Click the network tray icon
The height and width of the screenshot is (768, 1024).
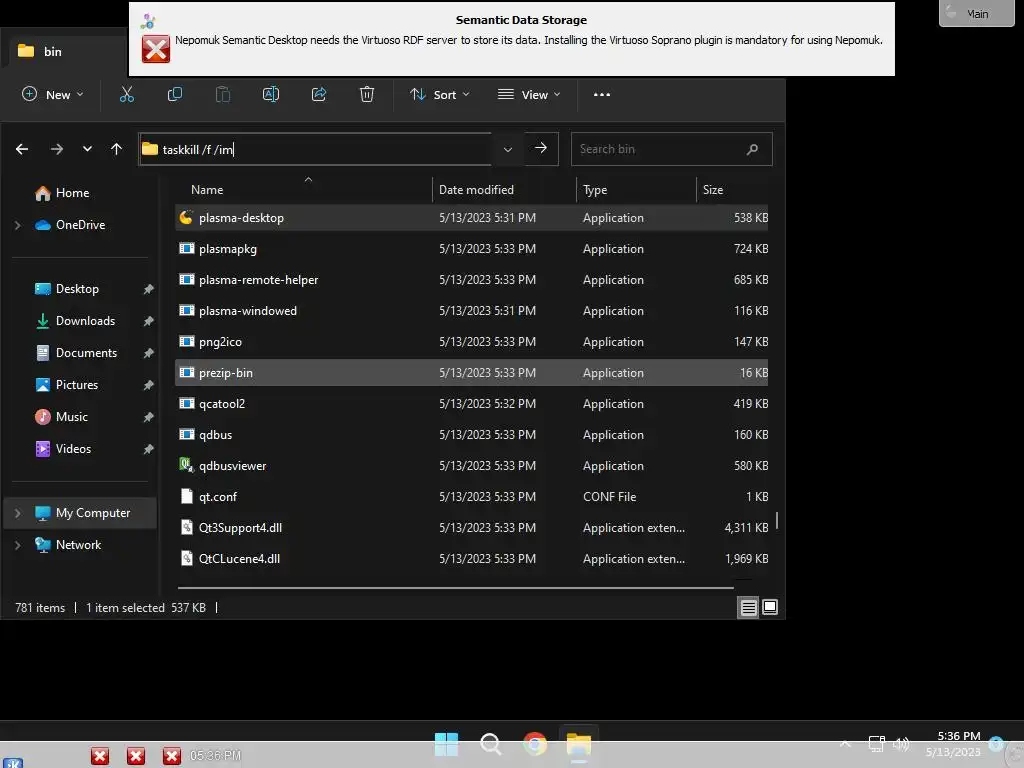point(876,744)
